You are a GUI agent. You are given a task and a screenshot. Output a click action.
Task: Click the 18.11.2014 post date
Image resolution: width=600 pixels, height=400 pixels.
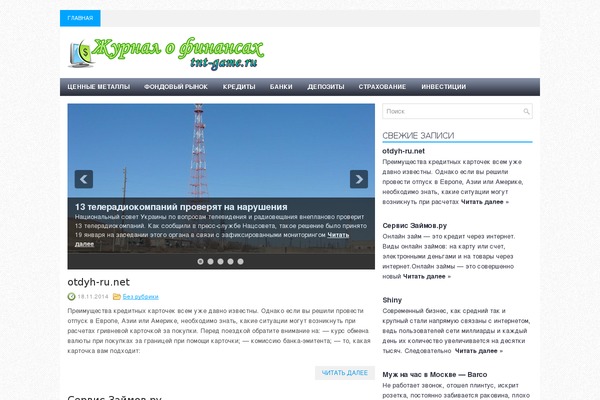pyautogui.click(x=93, y=297)
